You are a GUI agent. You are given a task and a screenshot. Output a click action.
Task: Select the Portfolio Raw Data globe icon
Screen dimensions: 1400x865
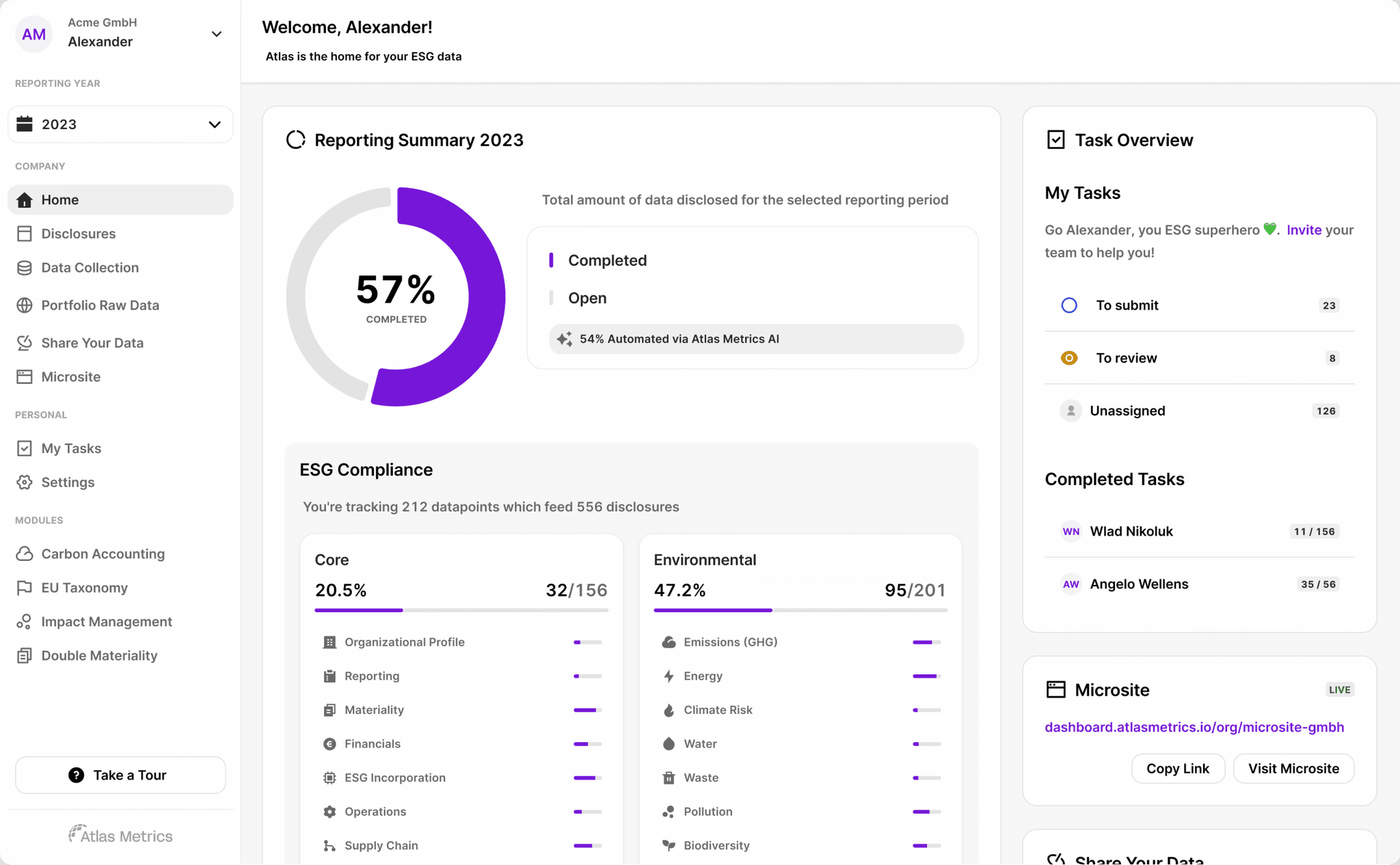pyautogui.click(x=25, y=305)
